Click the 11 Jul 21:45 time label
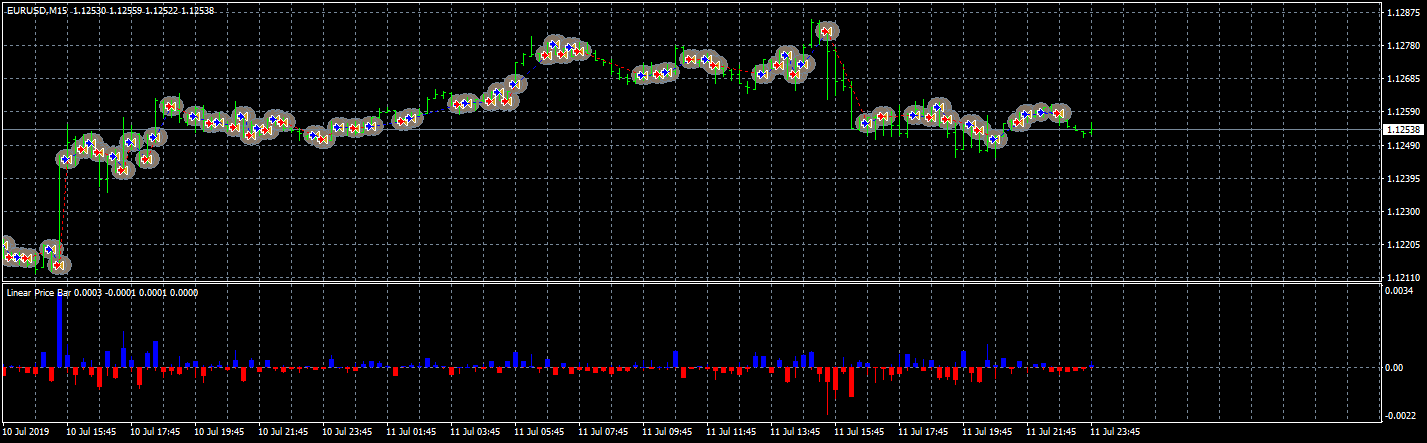The height and width of the screenshot is (443, 1427). point(1051,432)
